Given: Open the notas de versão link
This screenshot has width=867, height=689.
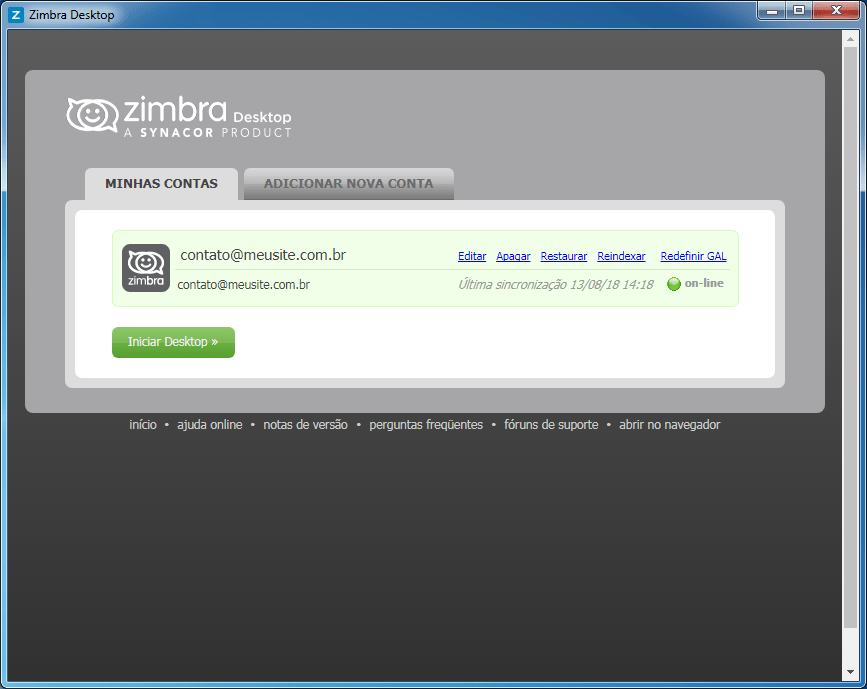Looking at the screenshot, I should [x=306, y=425].
